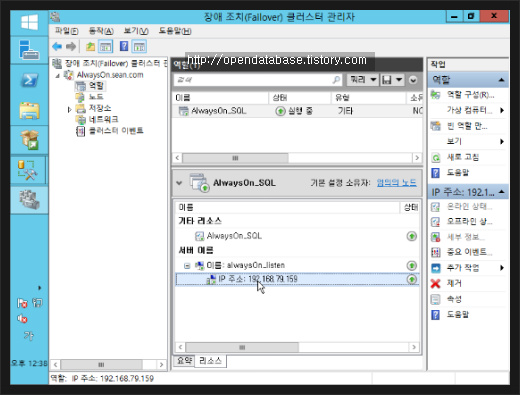
Task: Select 클러스터 이벤트 in the tree
Action: click(116, 131)
